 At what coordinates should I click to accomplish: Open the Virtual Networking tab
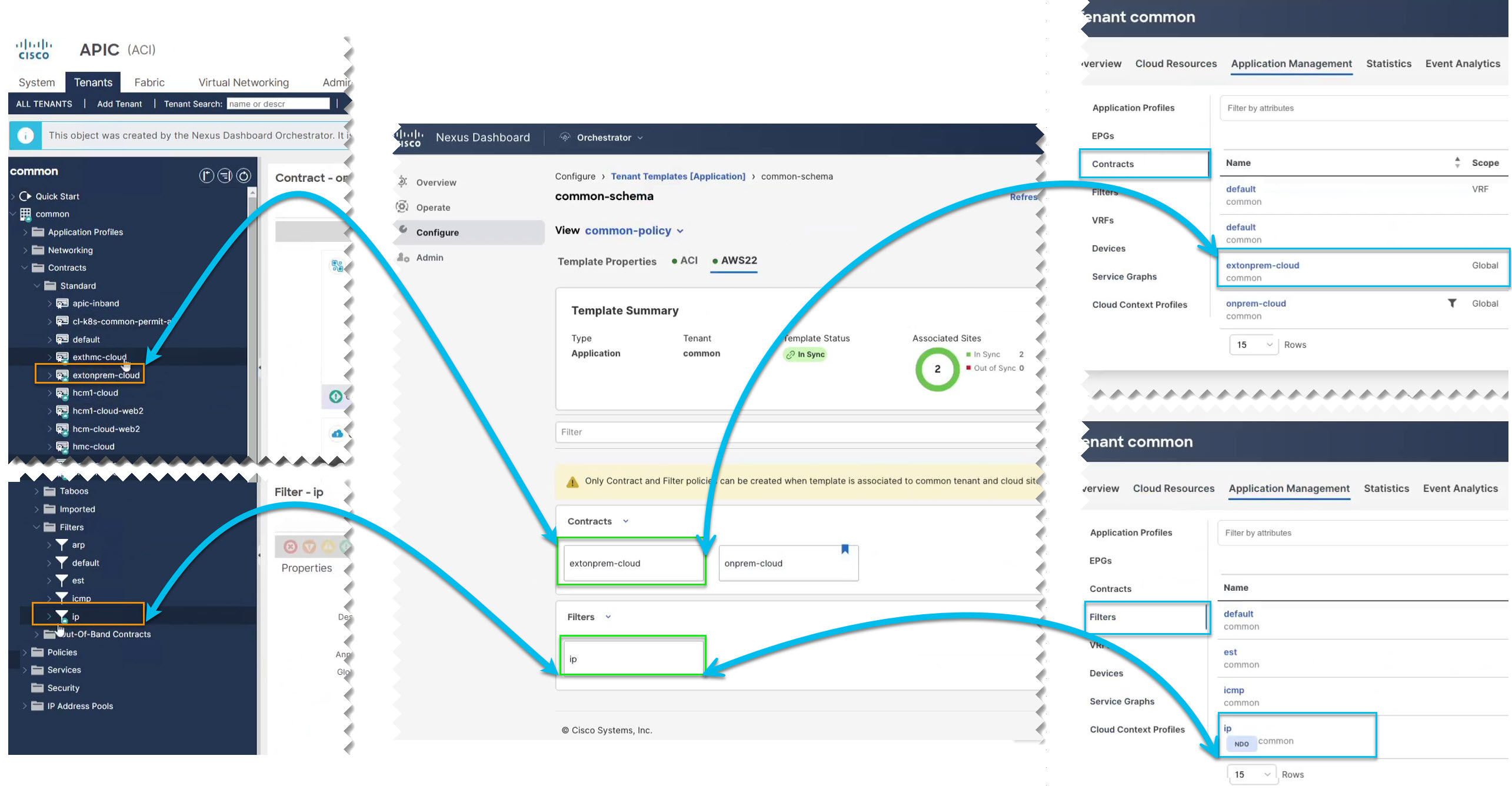tap(244, 82)
